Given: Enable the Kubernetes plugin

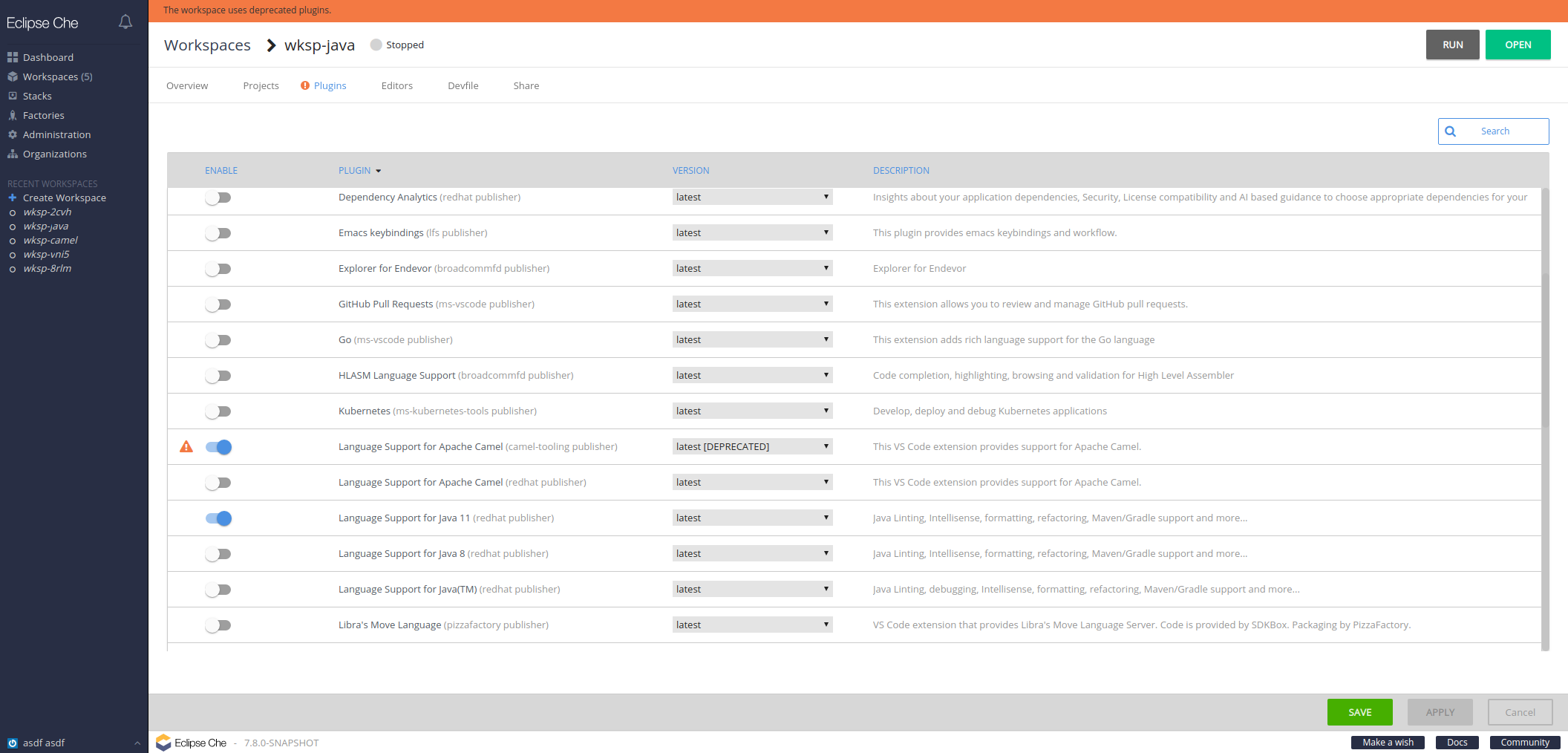Looking at the screenshot, I should [218, 411].
